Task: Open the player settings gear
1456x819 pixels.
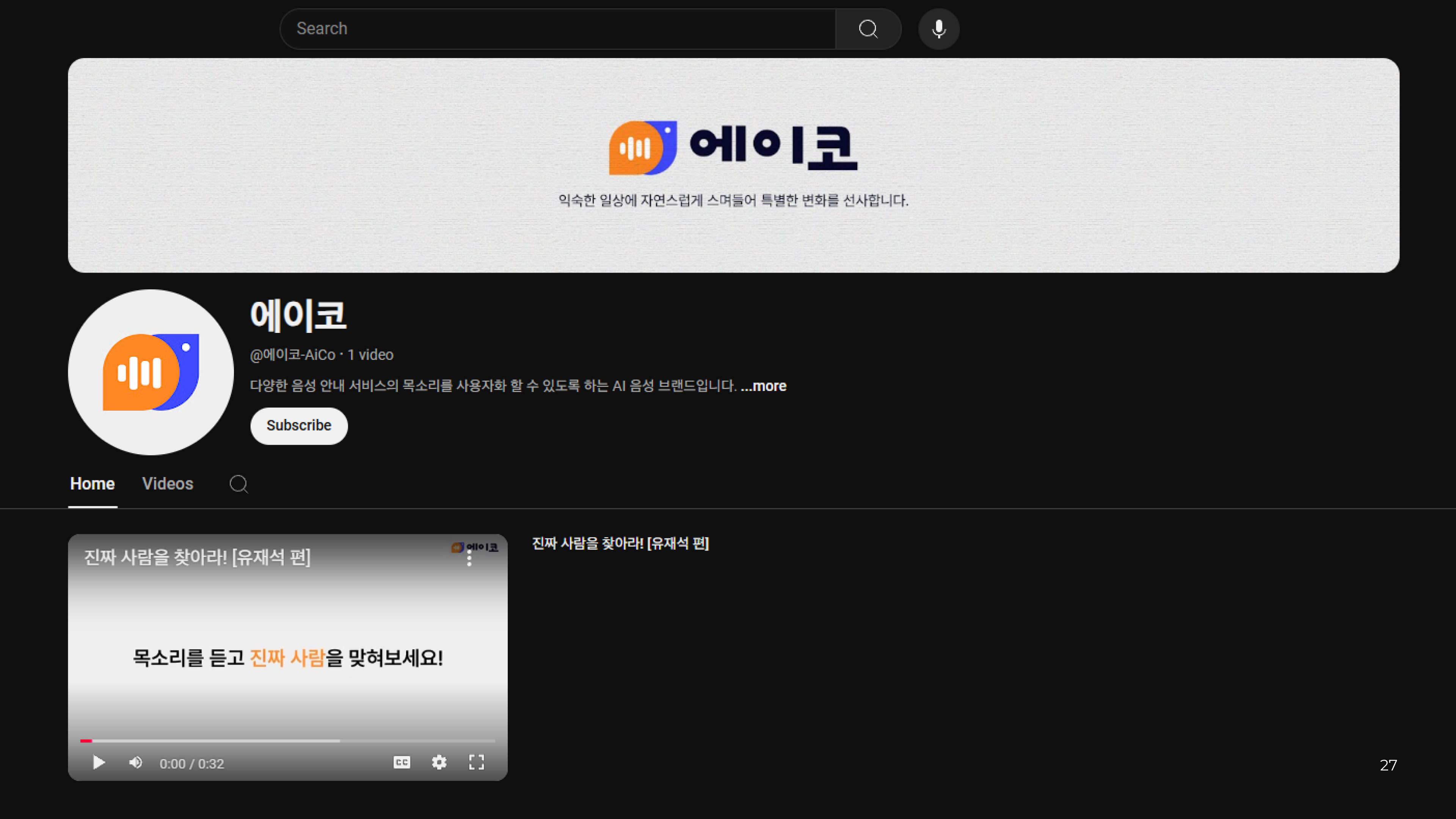Action: 439,763
